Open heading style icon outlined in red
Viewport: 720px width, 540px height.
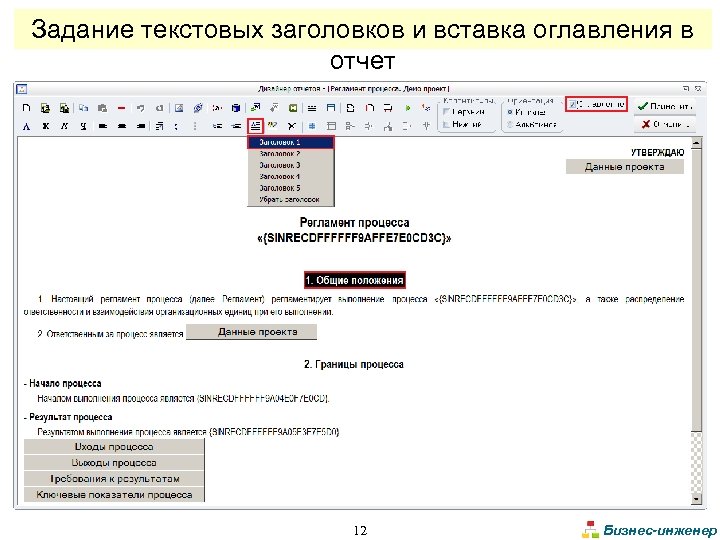[x=255, y=125]
